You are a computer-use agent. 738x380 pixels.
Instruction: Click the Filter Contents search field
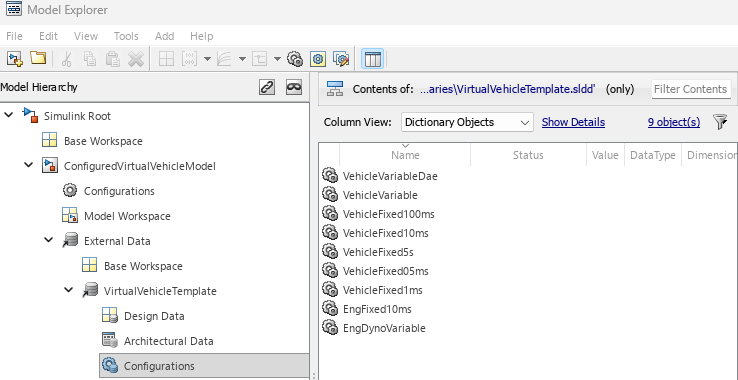[691, 89]
